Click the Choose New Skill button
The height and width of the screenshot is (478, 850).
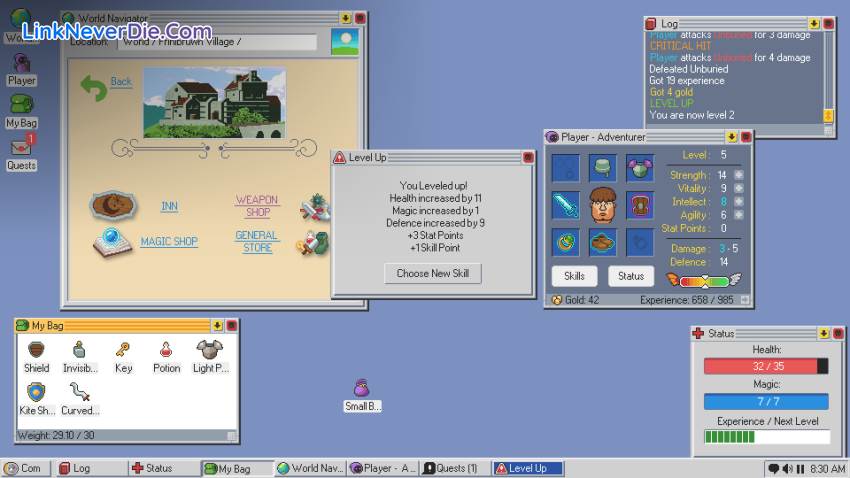click(x=433, y=273)
